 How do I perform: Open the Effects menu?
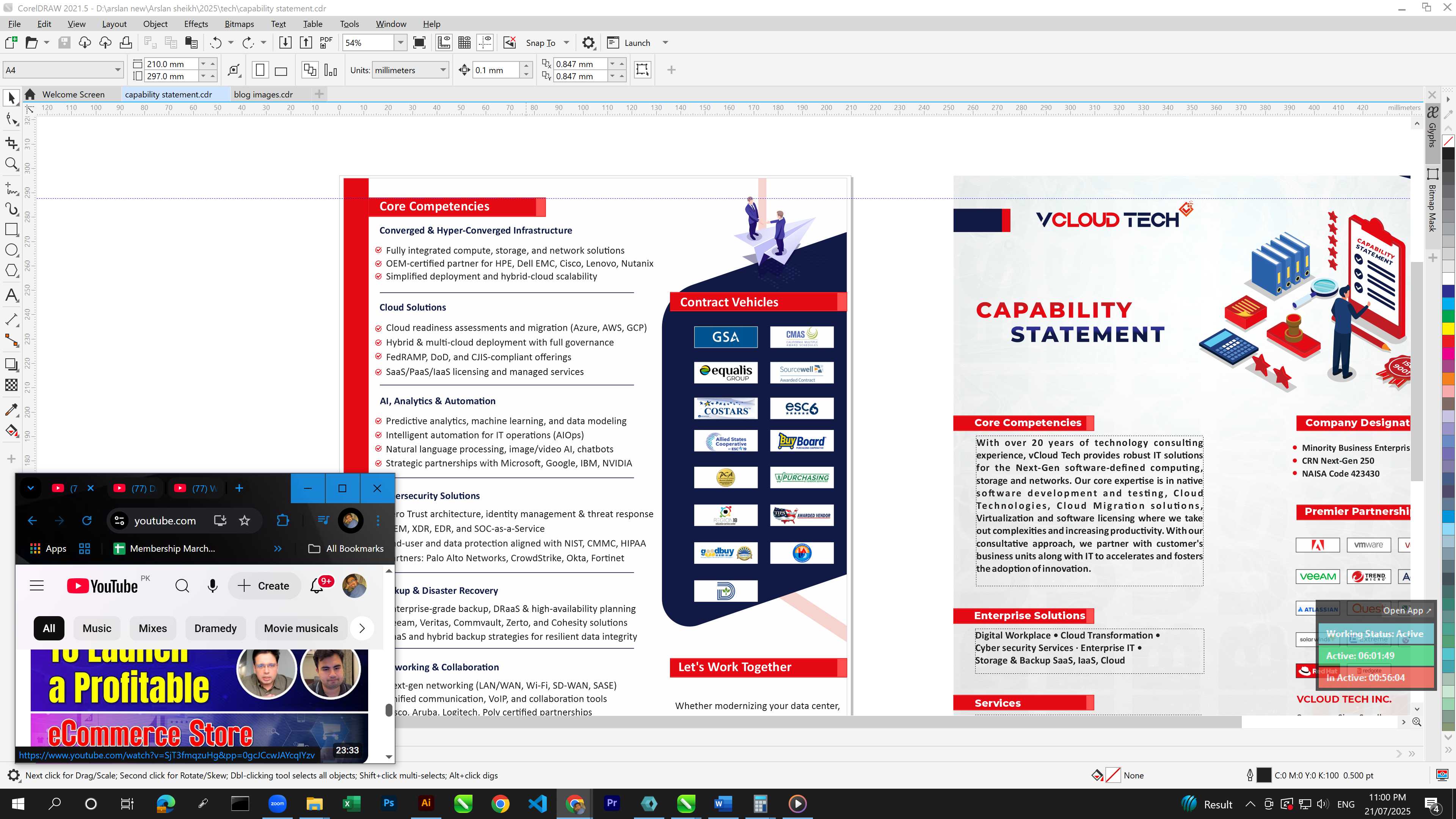[x=196, y=24]
